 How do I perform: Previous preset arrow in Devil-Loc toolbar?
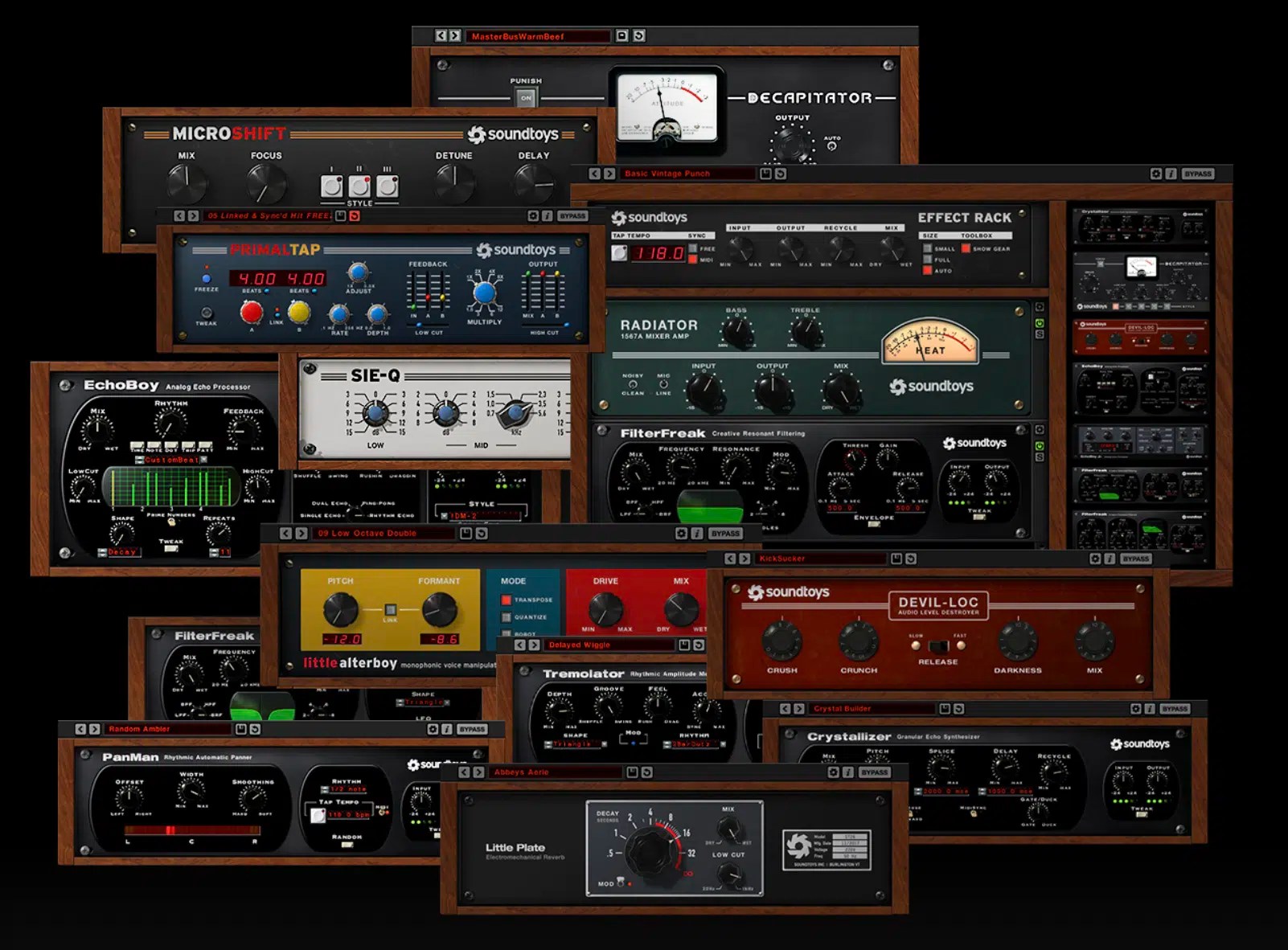(730, 559)
